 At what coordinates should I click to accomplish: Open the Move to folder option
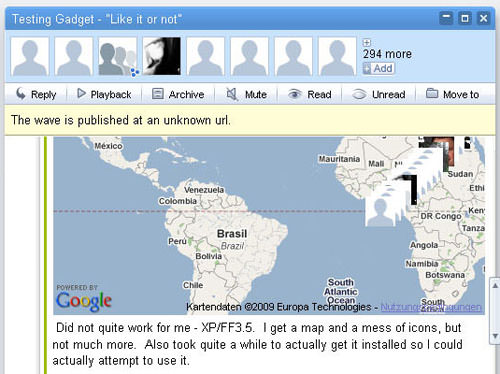click(x=452, y=94)
